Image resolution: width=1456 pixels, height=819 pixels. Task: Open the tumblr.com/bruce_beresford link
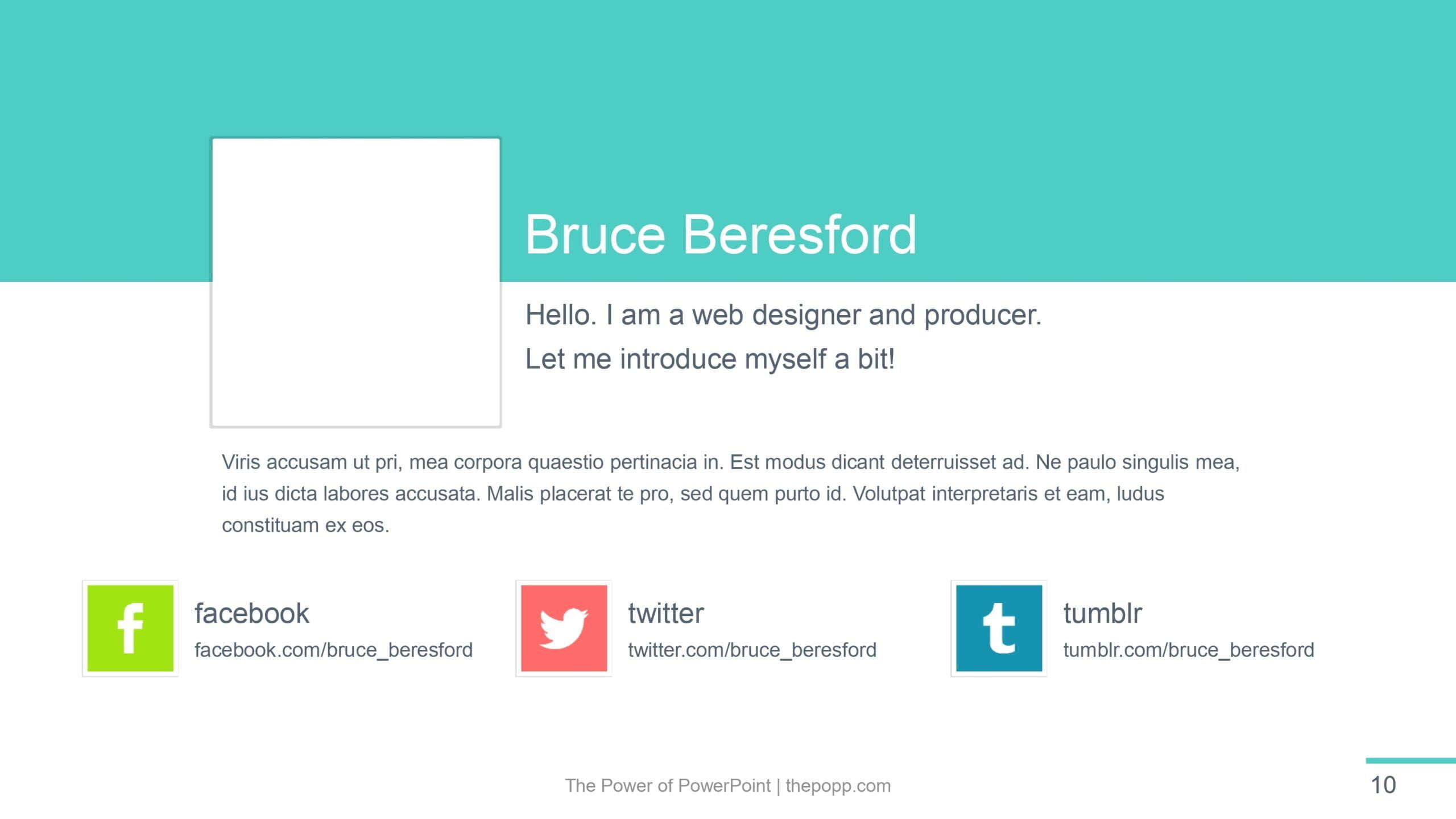click(x=1189, y=650)
